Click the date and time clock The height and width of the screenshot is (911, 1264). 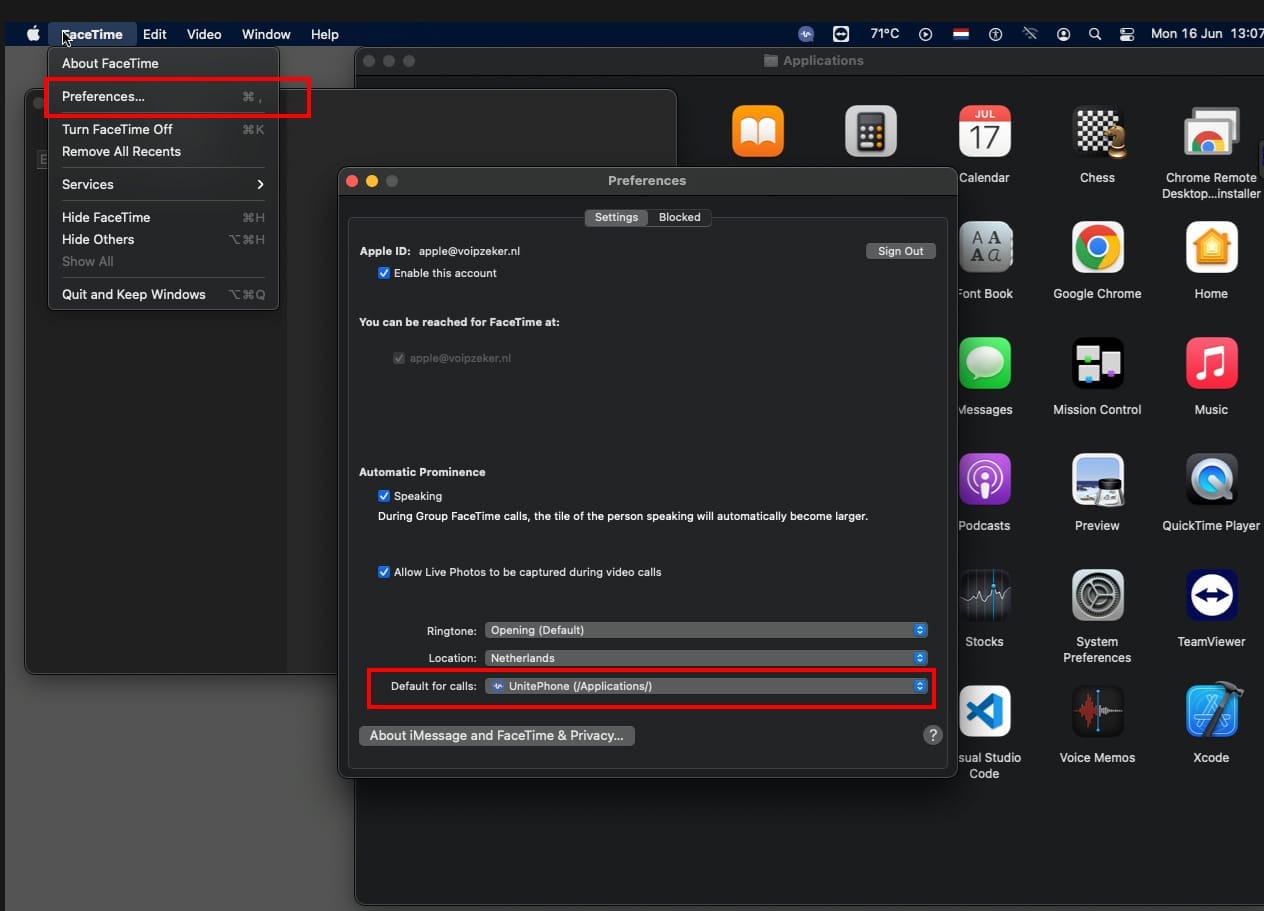coord(1207,34)
